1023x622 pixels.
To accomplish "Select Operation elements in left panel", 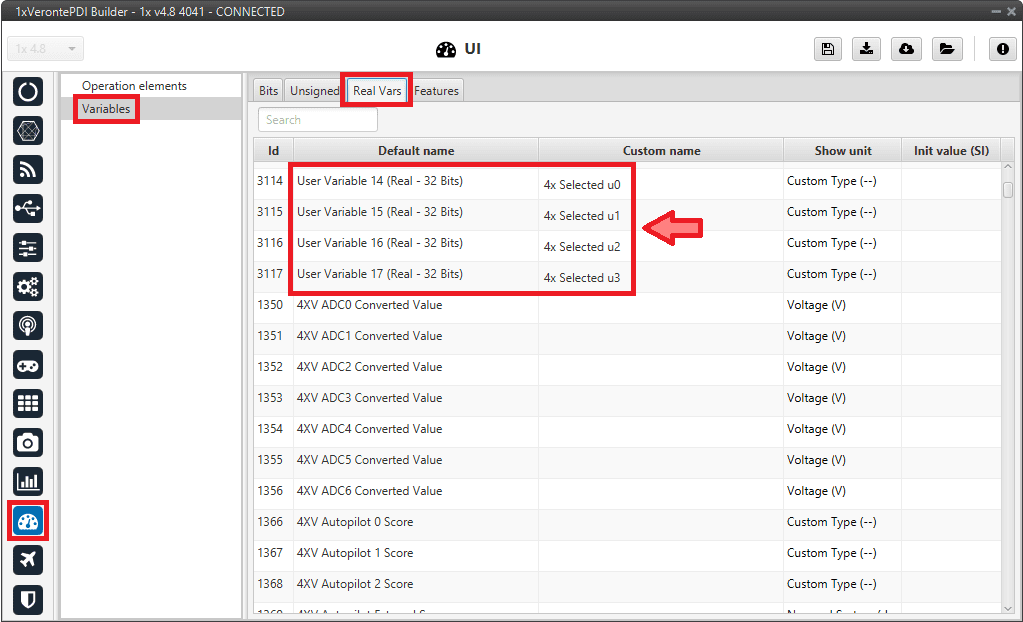I will coord(134,86).
